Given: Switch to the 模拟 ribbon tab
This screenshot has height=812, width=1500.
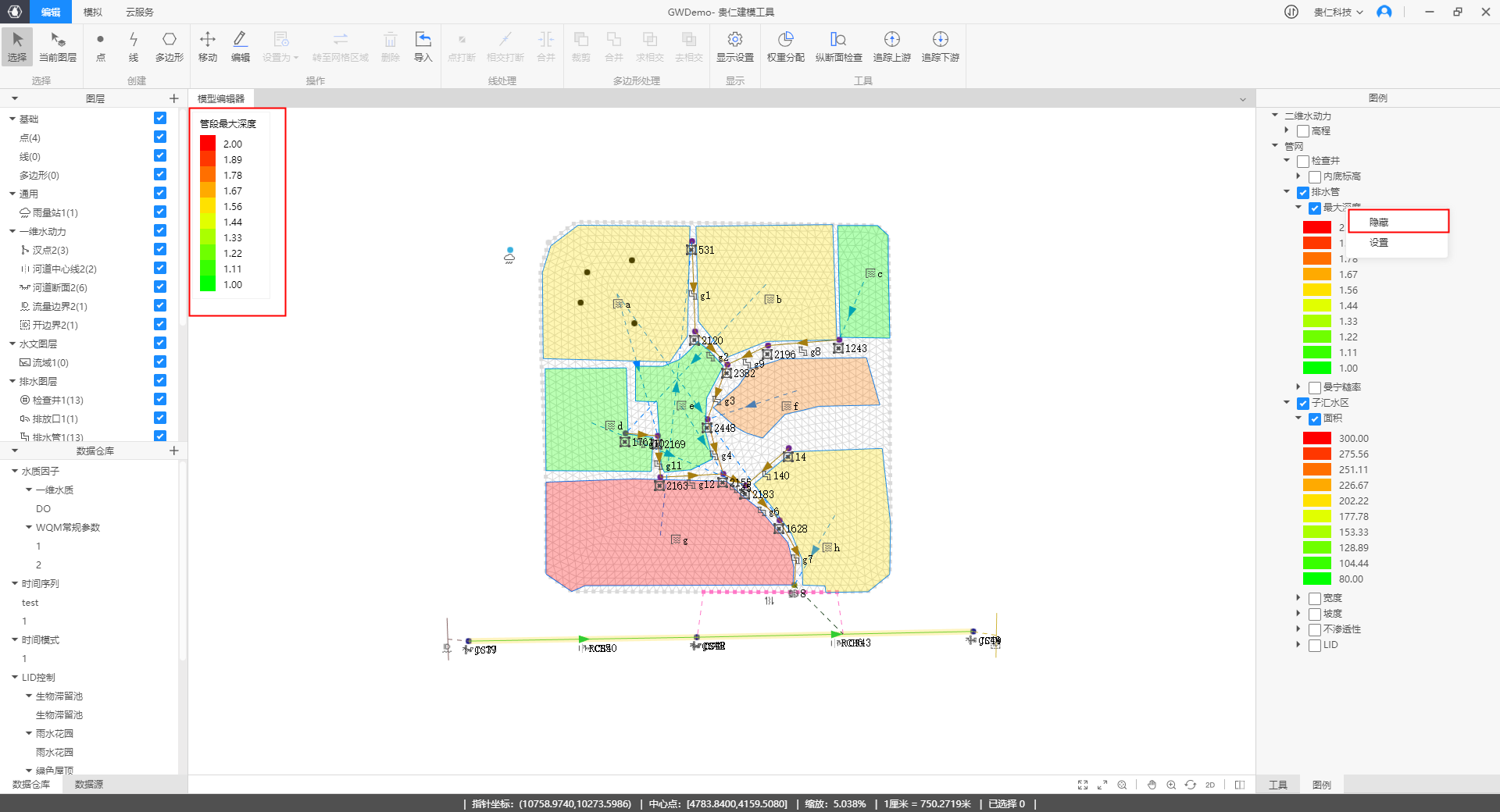Looking at the screenshot, I should click(x=93, y=12).
